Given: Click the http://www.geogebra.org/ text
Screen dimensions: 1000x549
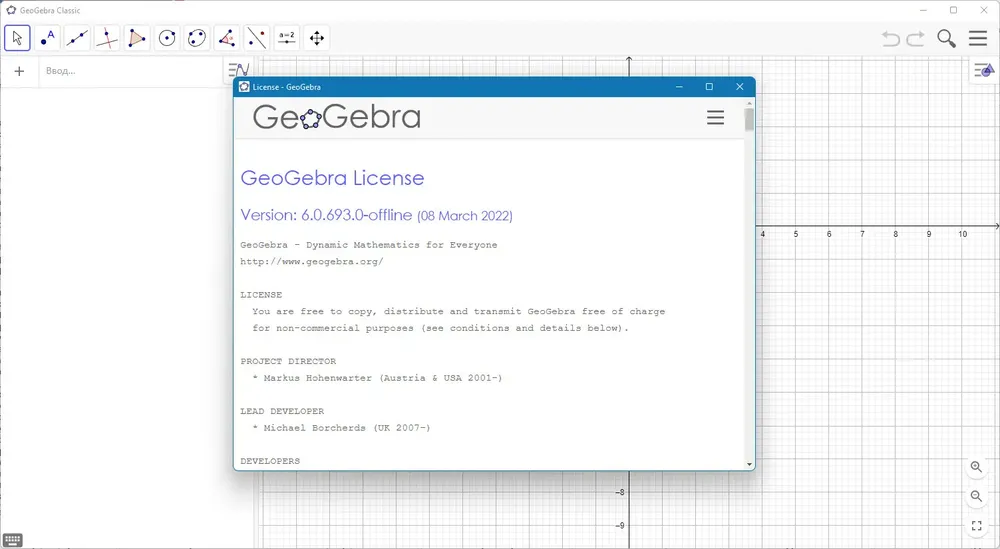Looking at the screenshot, I should tap(312, 261).
